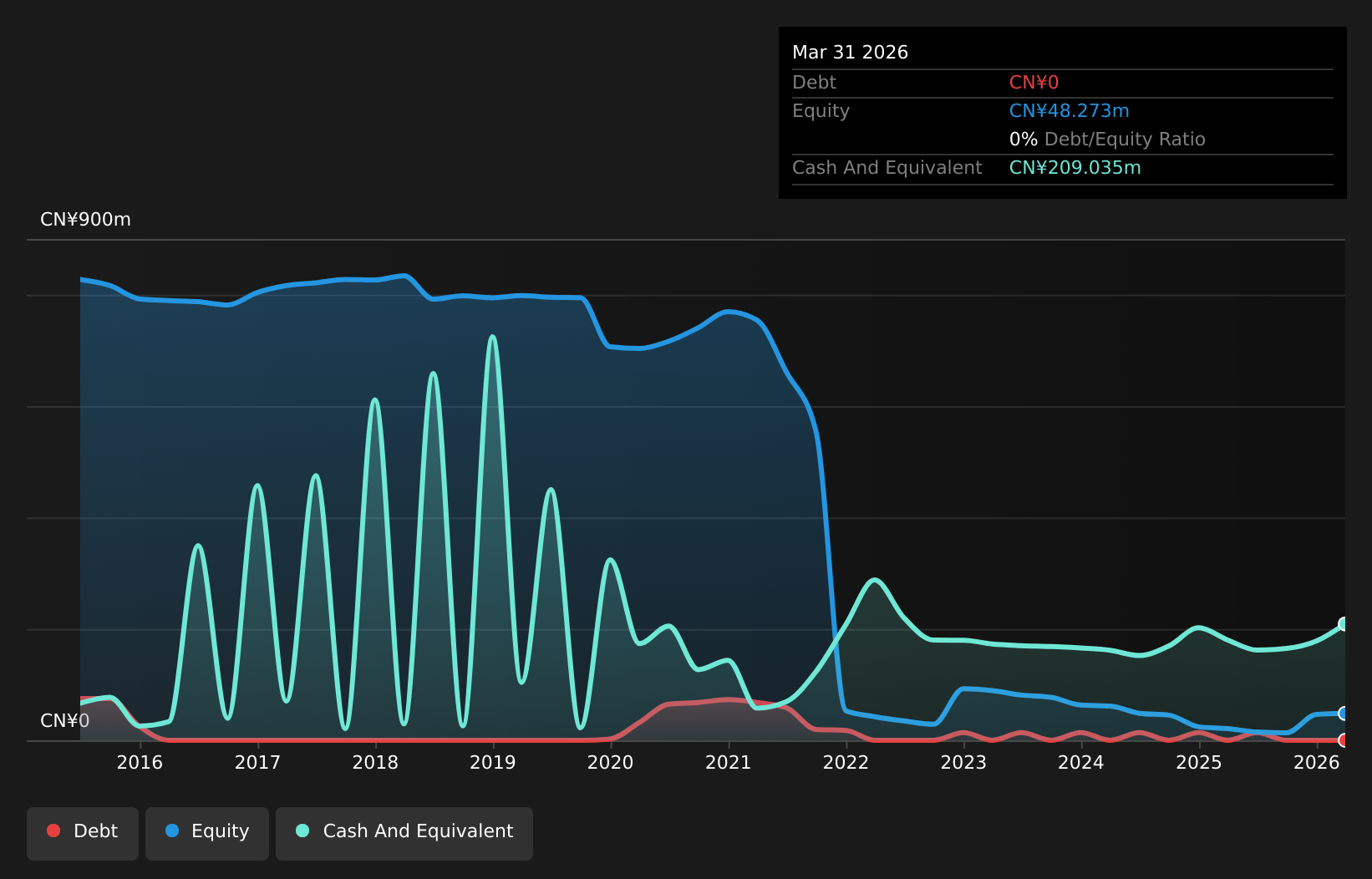
Task: Click the 2018 x-axis label
Action: pos(375,762)
